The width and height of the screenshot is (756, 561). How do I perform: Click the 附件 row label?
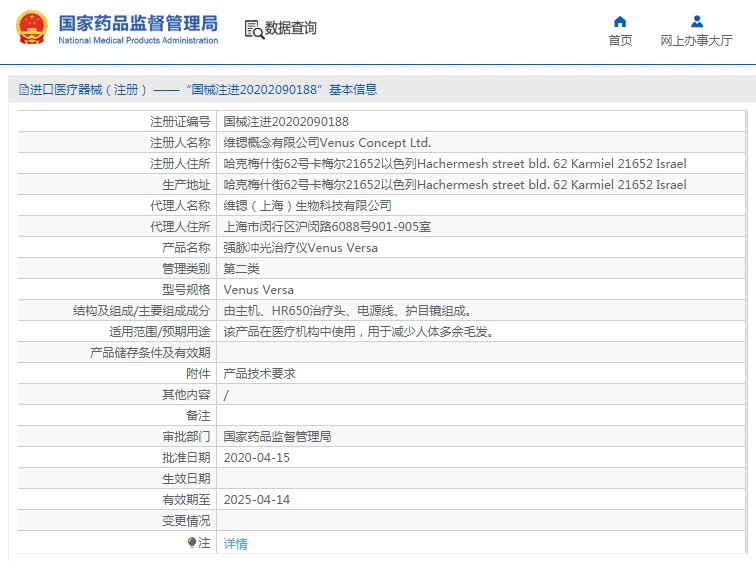coord(198,374)
